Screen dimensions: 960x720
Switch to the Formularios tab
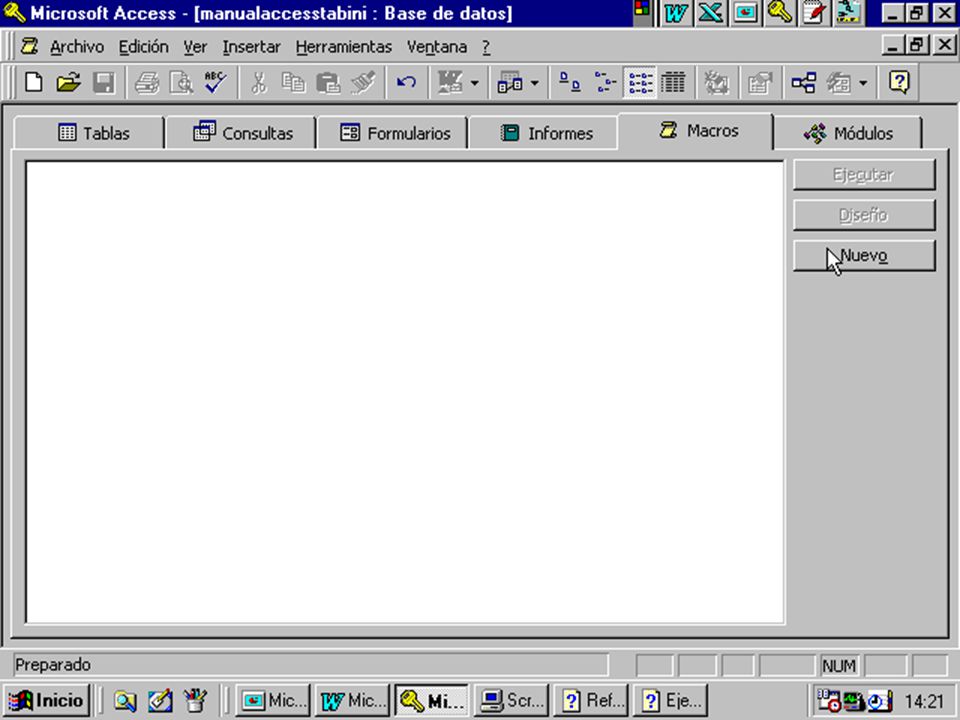coord(393,133)
